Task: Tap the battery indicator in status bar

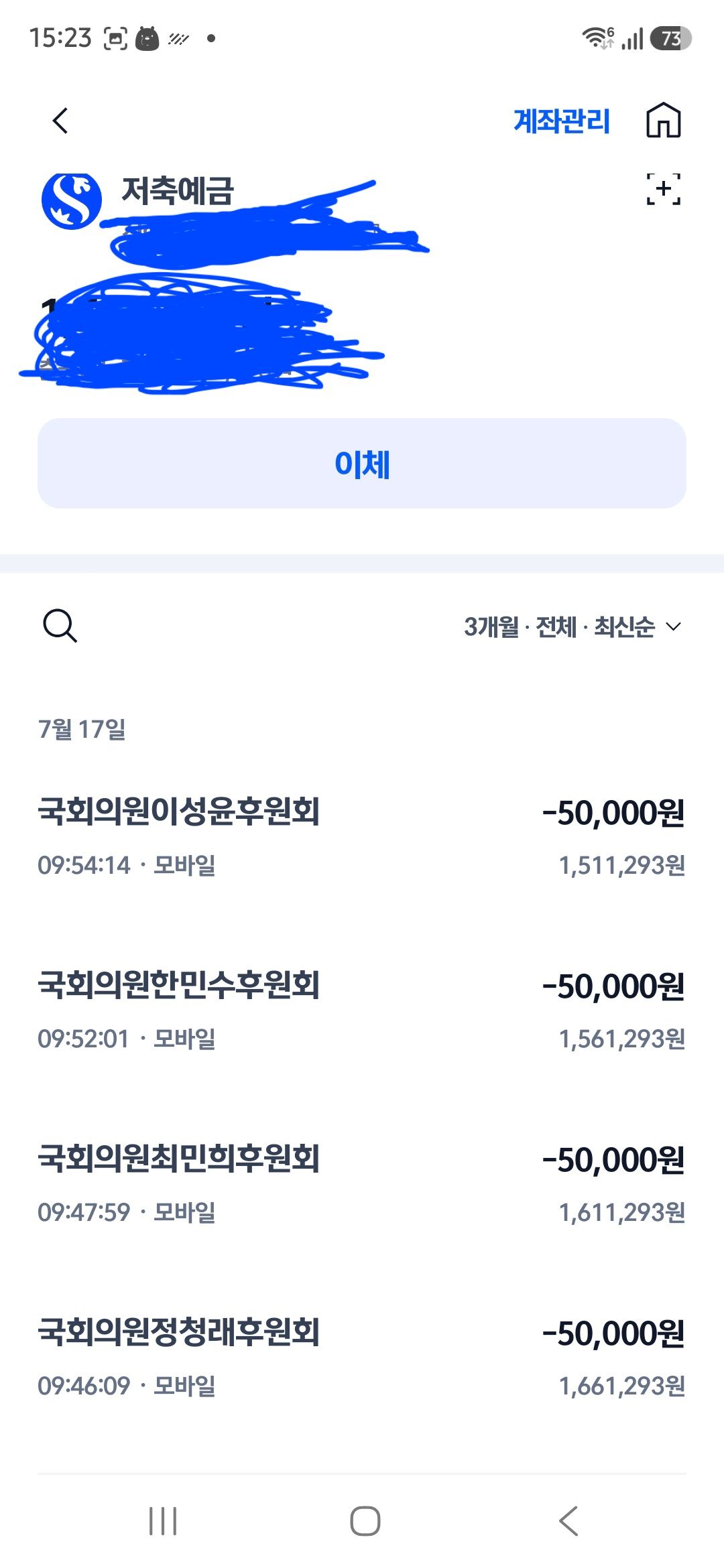Action: click(670, 38)
